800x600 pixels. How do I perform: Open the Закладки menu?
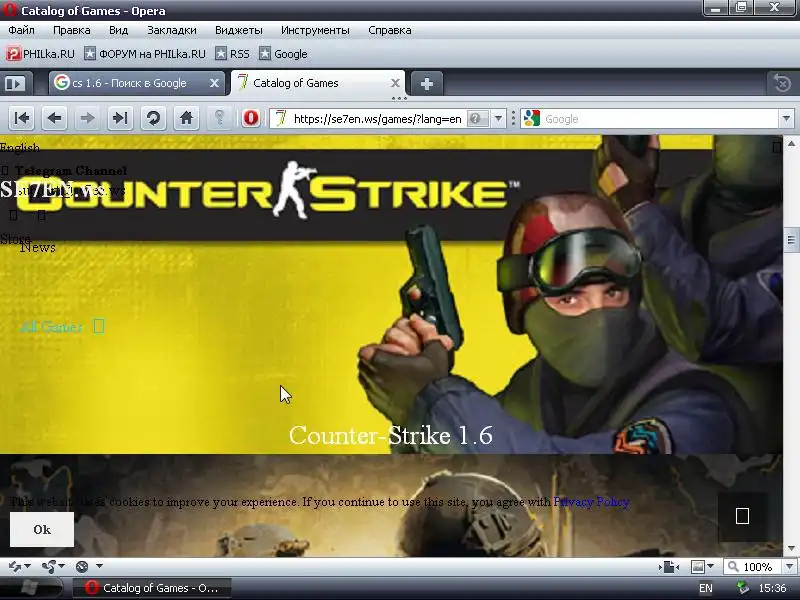(172, 30)
